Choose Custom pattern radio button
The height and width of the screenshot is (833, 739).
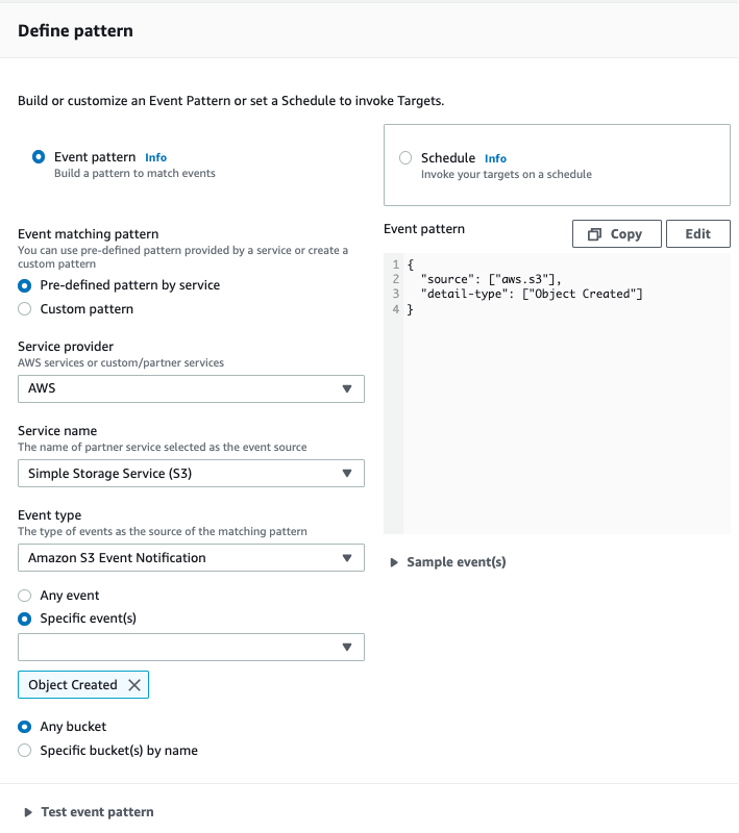24,309
